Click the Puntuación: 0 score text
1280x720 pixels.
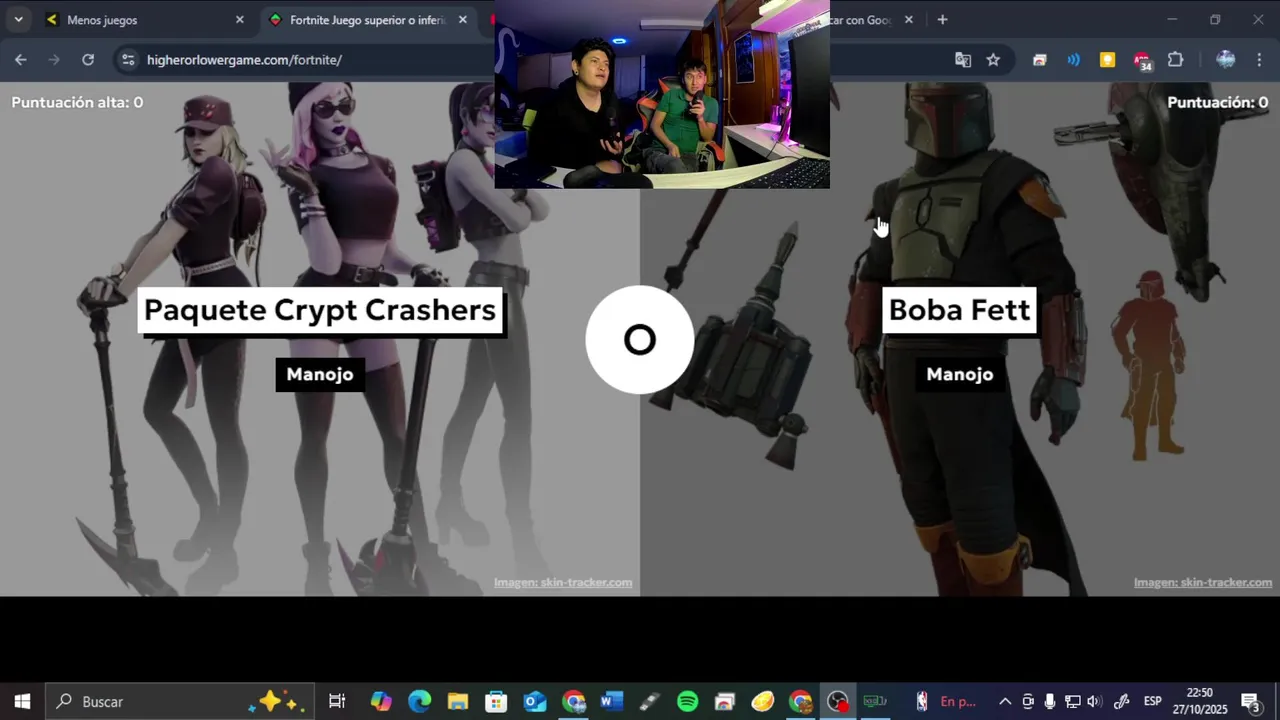[1218, 102]
